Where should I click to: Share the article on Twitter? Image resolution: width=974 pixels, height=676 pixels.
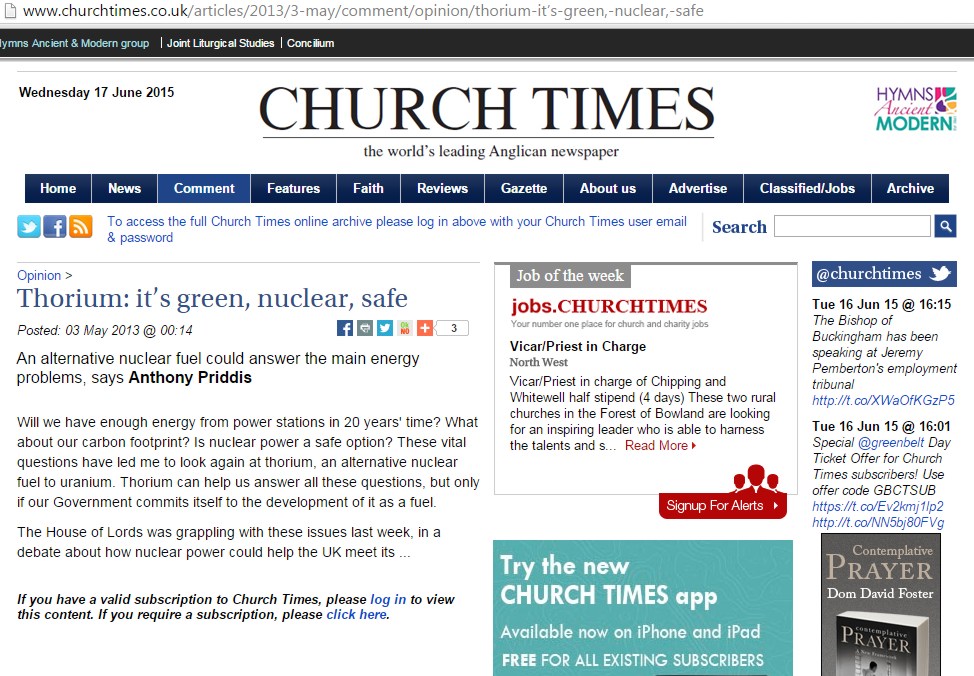385,328
